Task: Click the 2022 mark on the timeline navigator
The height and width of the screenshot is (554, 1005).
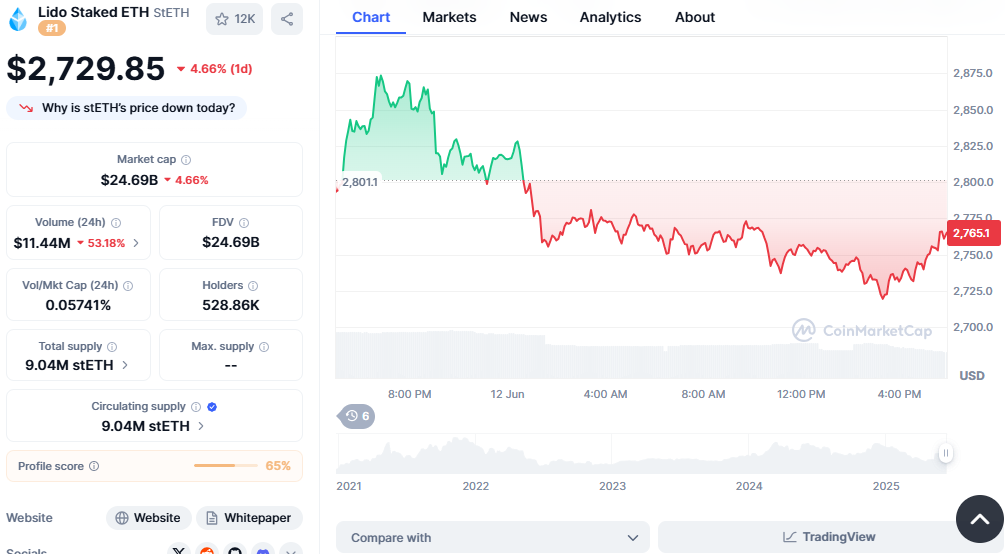Action: [x=476, y=486]
